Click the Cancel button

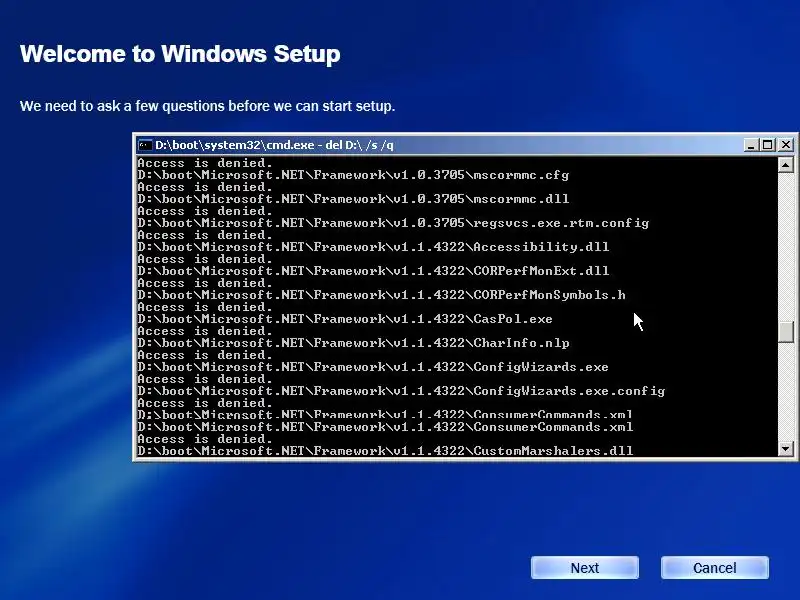[715, 568]
